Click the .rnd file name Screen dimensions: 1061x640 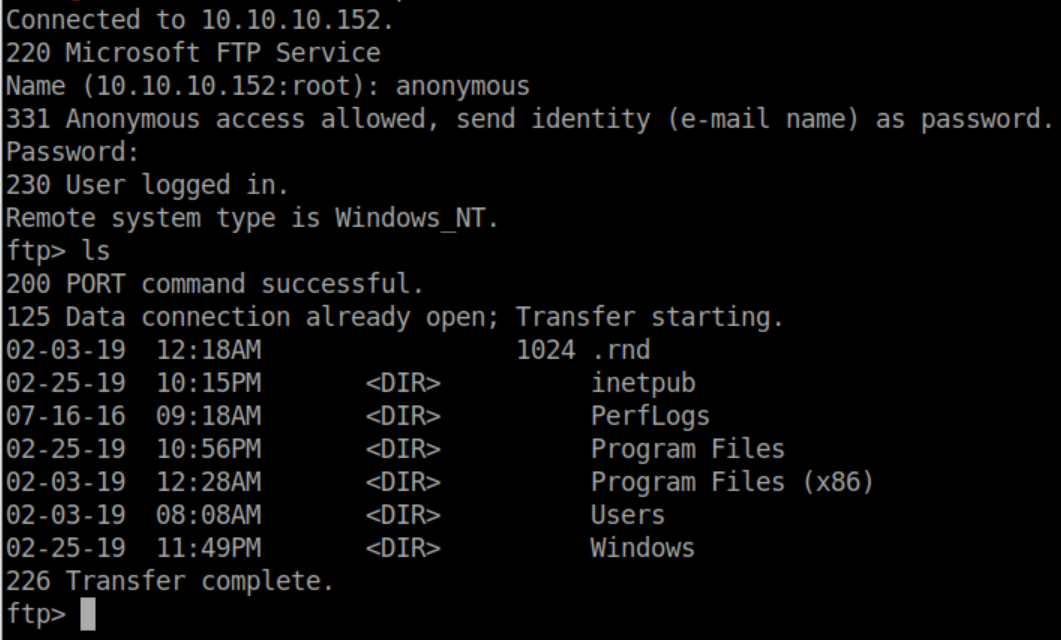(x=620, y=350)
